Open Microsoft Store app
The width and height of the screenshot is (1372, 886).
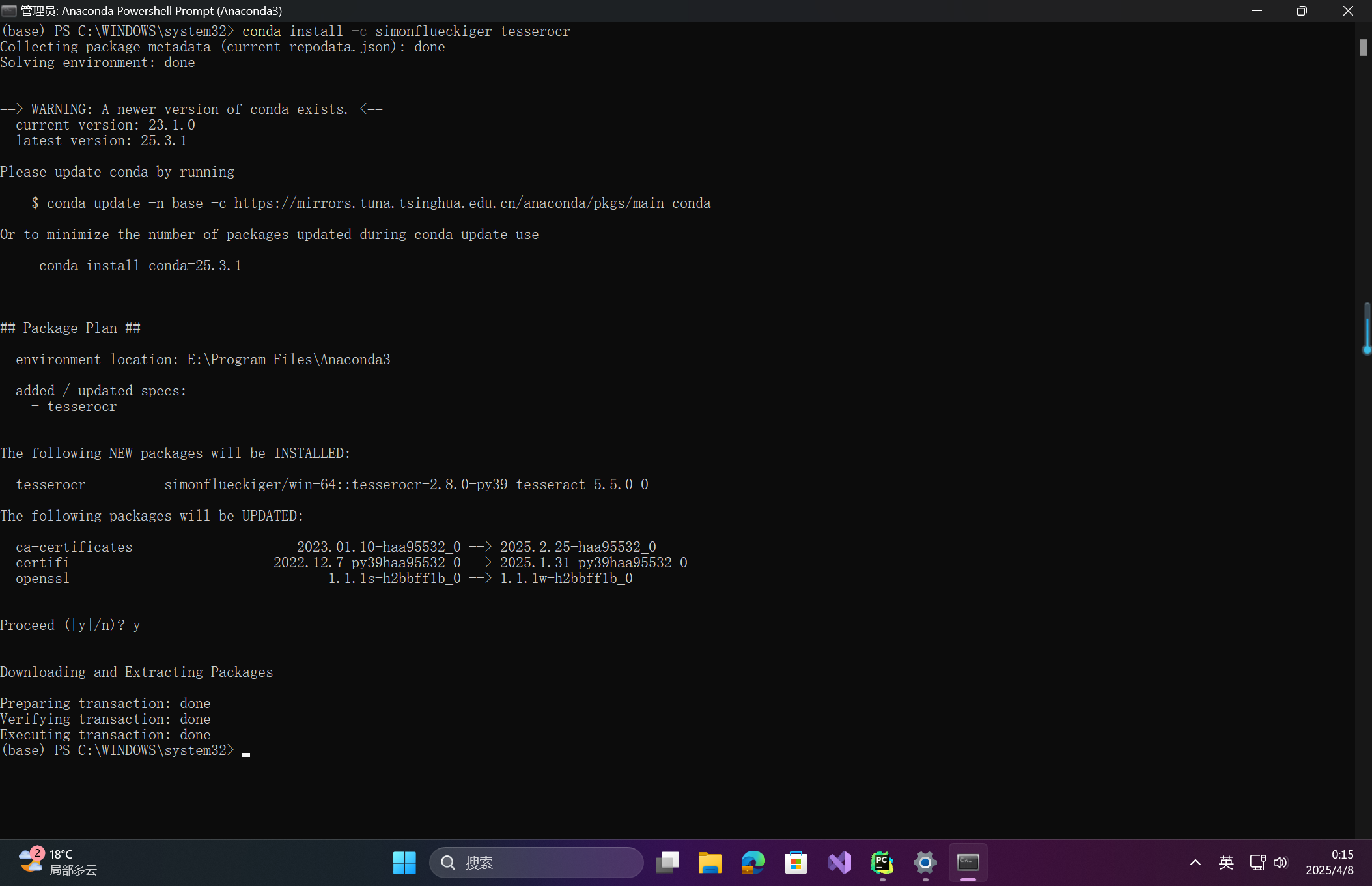click(x=796, y=863)
